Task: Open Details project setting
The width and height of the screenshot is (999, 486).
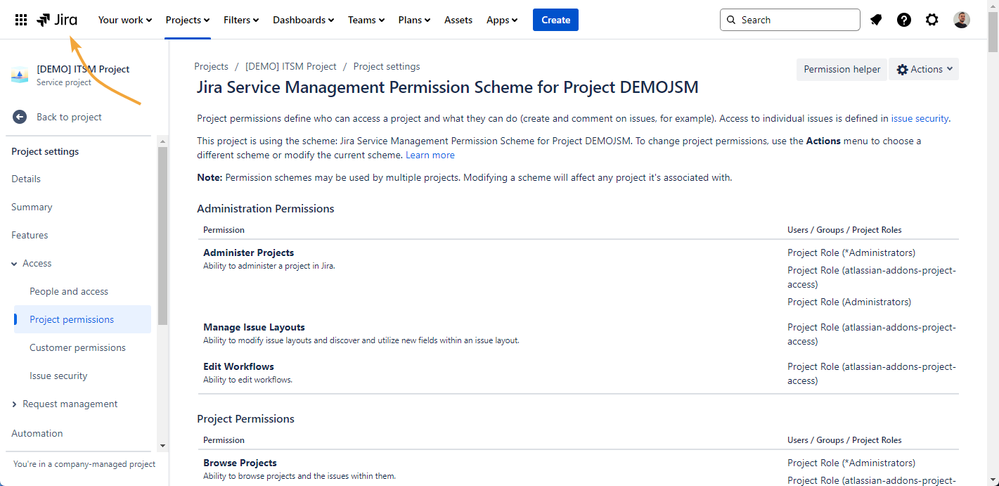Action: tap(26, 179)
